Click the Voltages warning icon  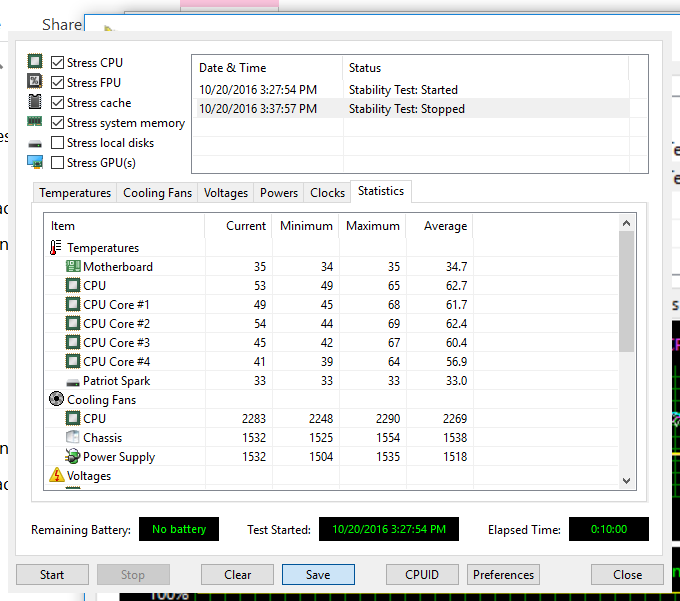(57, 475)
